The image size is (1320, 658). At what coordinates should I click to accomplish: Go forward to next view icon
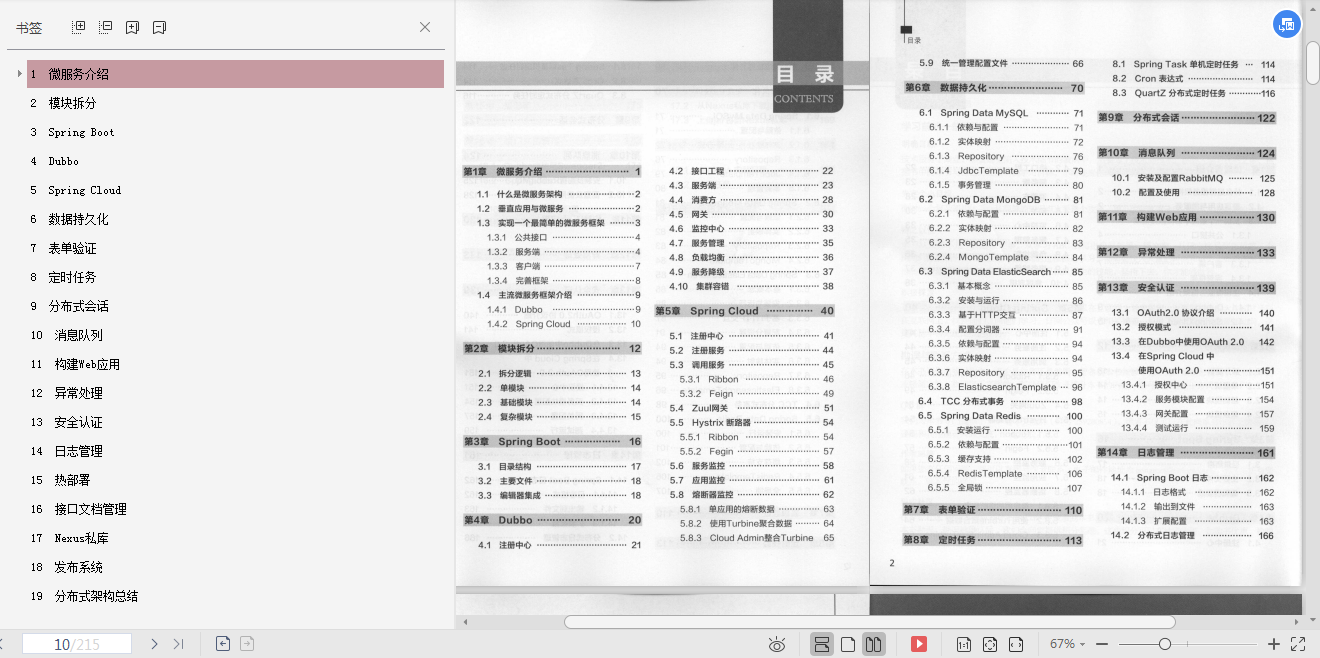pos(247,644)
